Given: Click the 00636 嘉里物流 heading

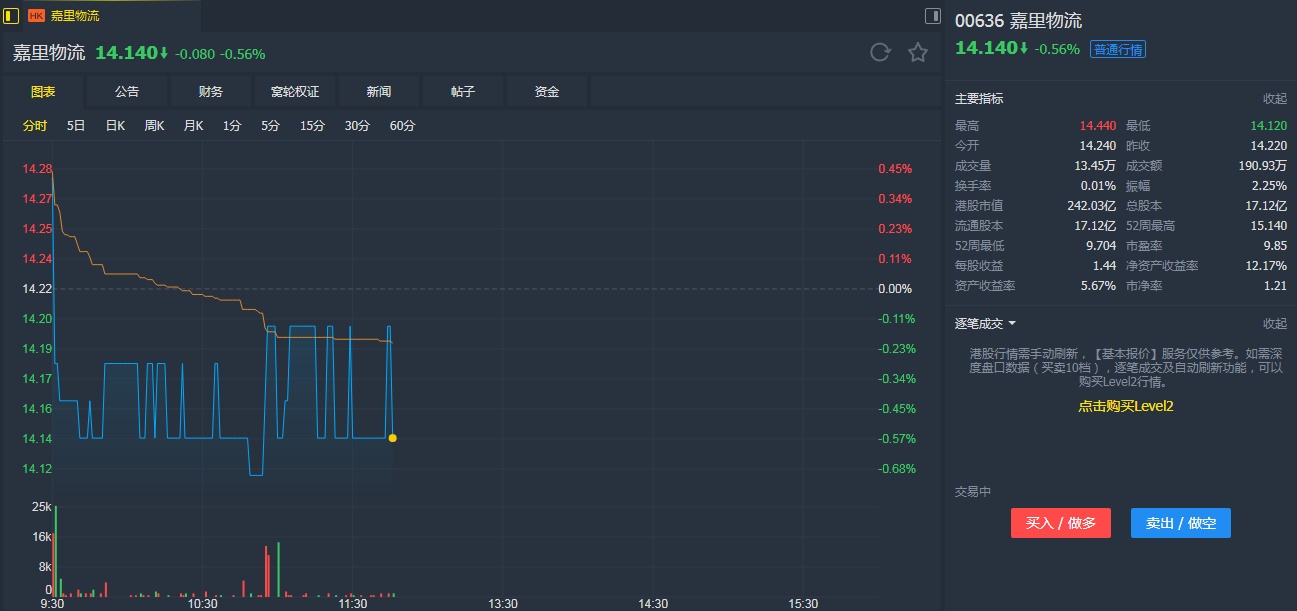Looking at the screenshot, I should pos(1018,21).
